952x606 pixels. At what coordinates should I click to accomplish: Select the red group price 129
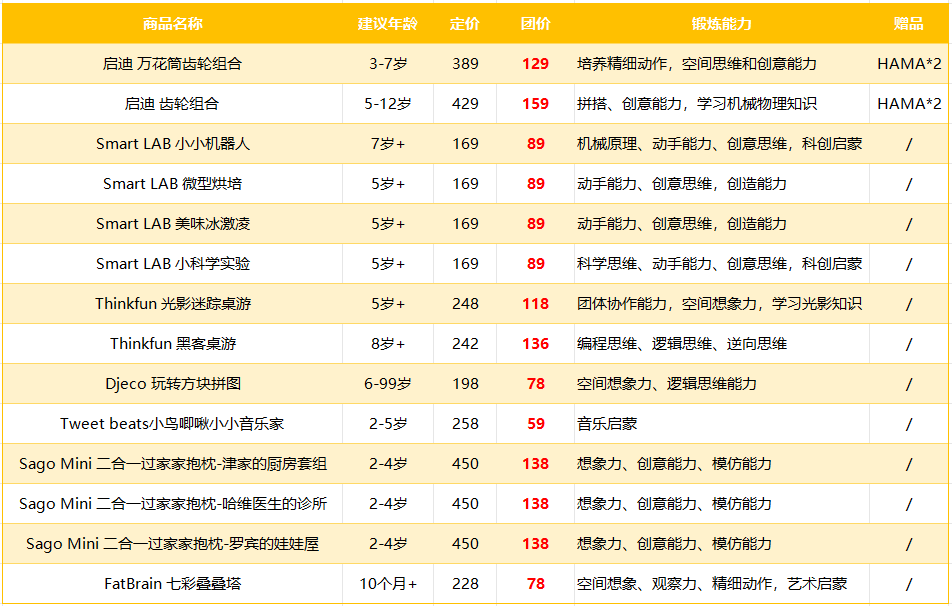(x=536, y=64)
